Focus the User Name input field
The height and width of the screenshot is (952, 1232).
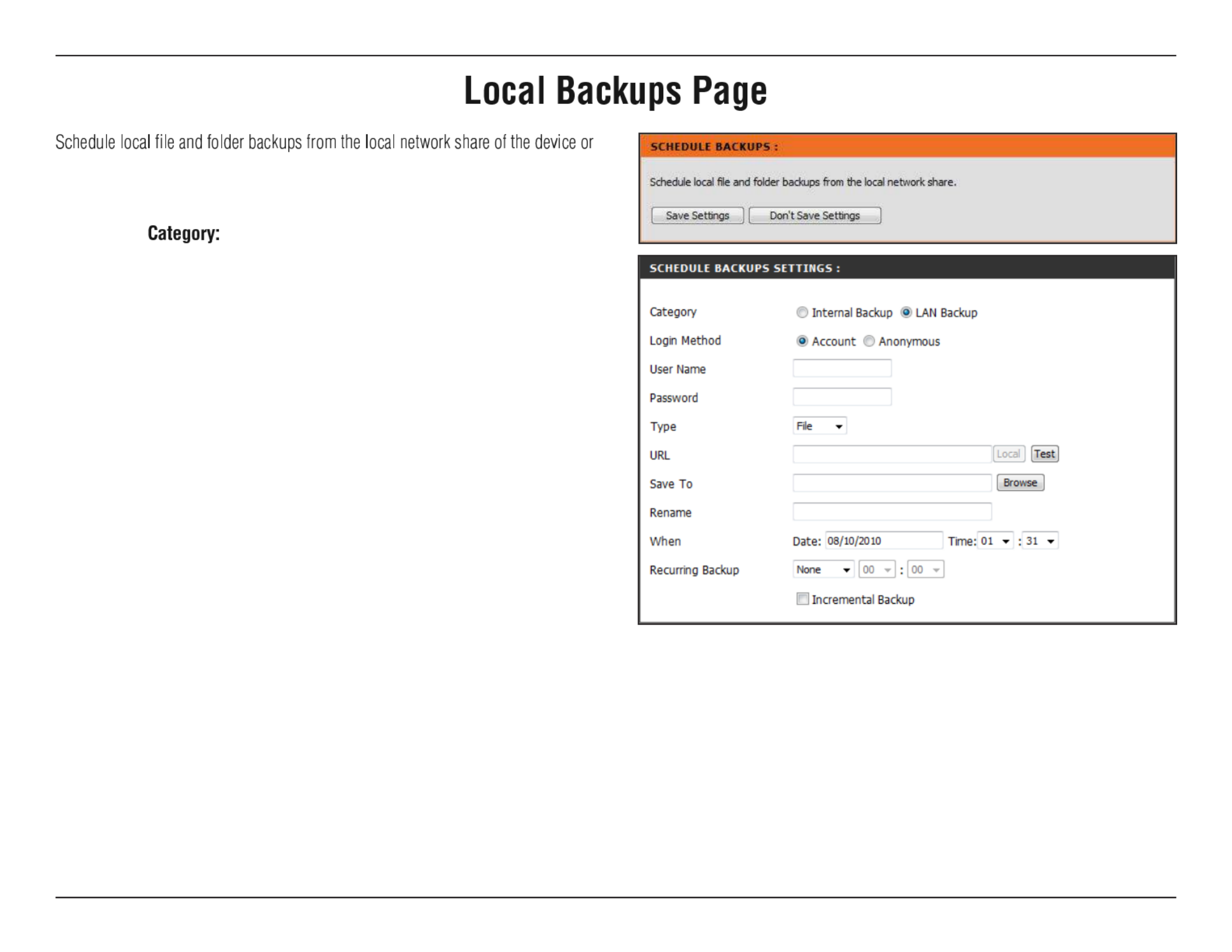coord(842,368)
